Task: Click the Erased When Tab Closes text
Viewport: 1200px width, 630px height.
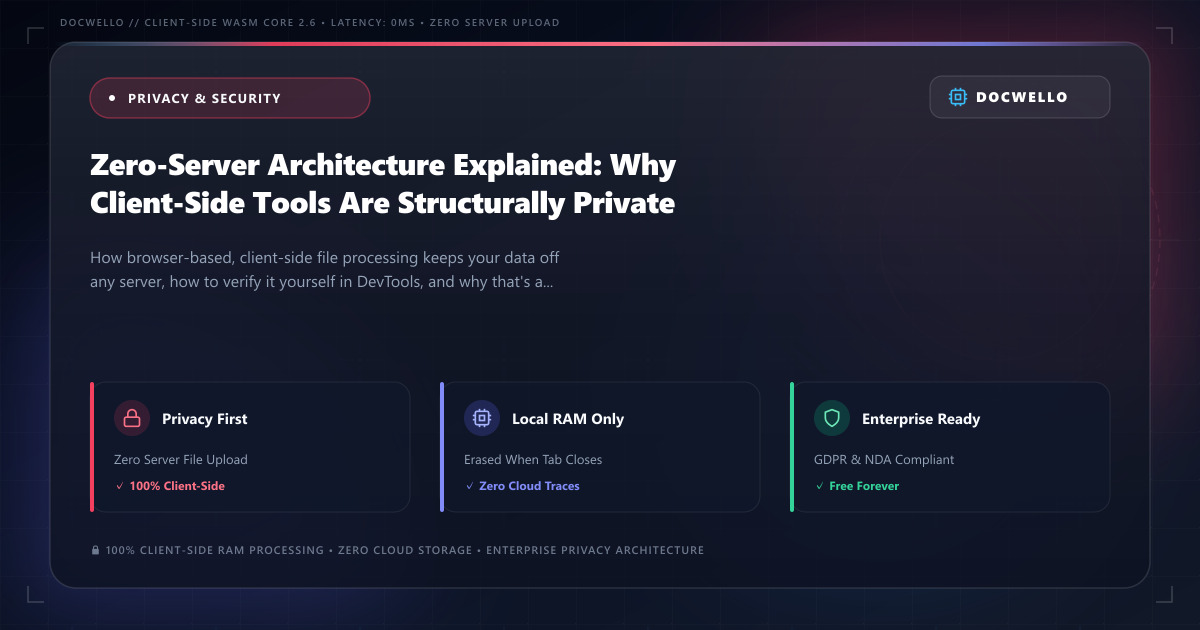Action: click(x=533, y=460)
